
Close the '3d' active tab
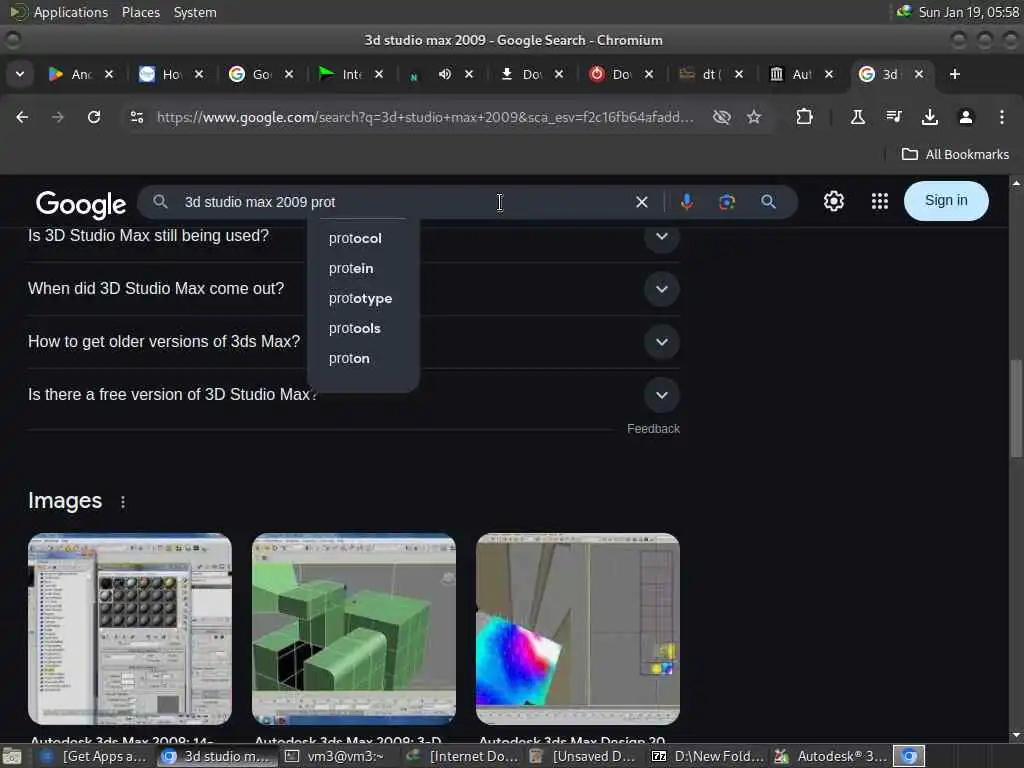tap(919, 74)
